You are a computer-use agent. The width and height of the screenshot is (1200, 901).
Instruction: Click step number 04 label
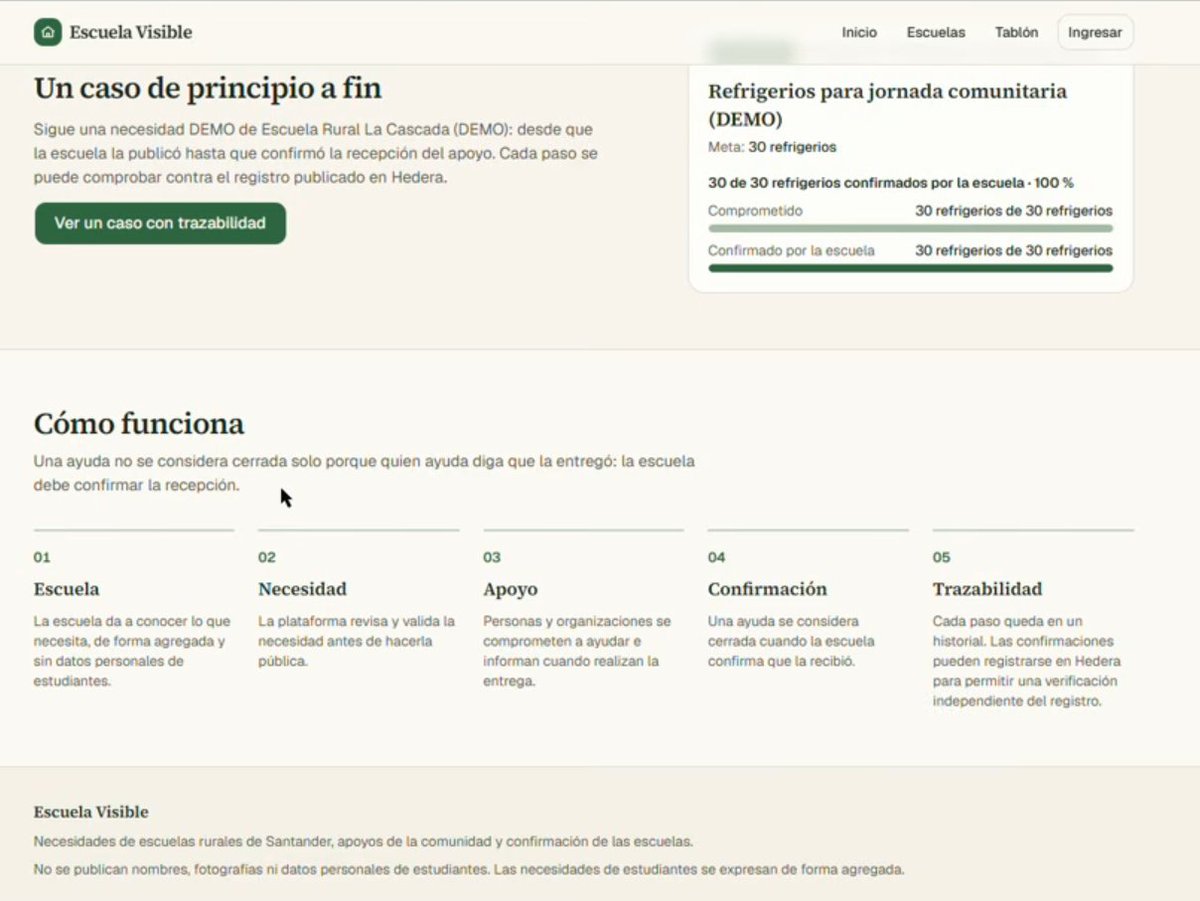tap(717, 557)
